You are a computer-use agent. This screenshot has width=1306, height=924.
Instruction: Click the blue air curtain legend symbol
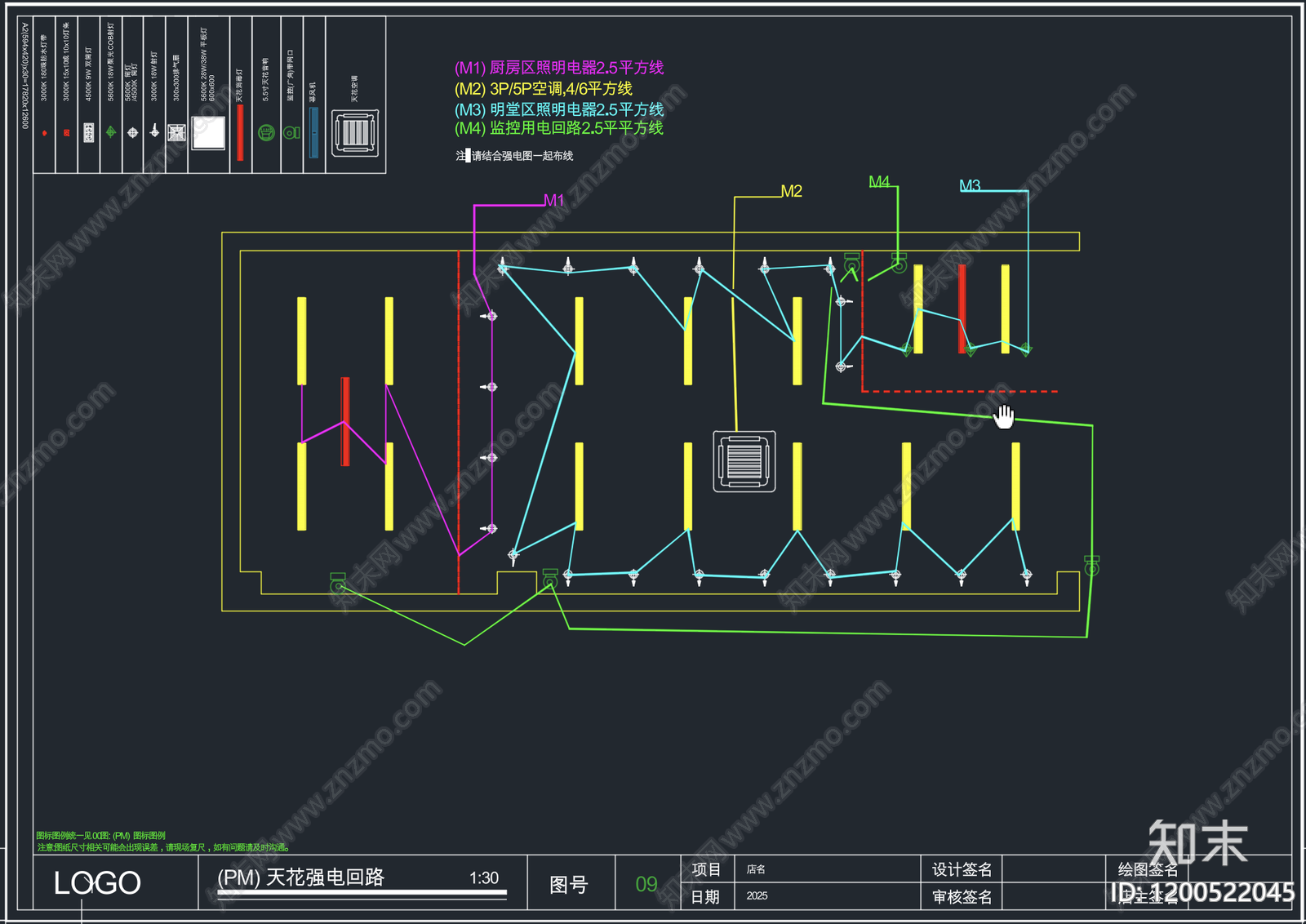tap(314, 132)
